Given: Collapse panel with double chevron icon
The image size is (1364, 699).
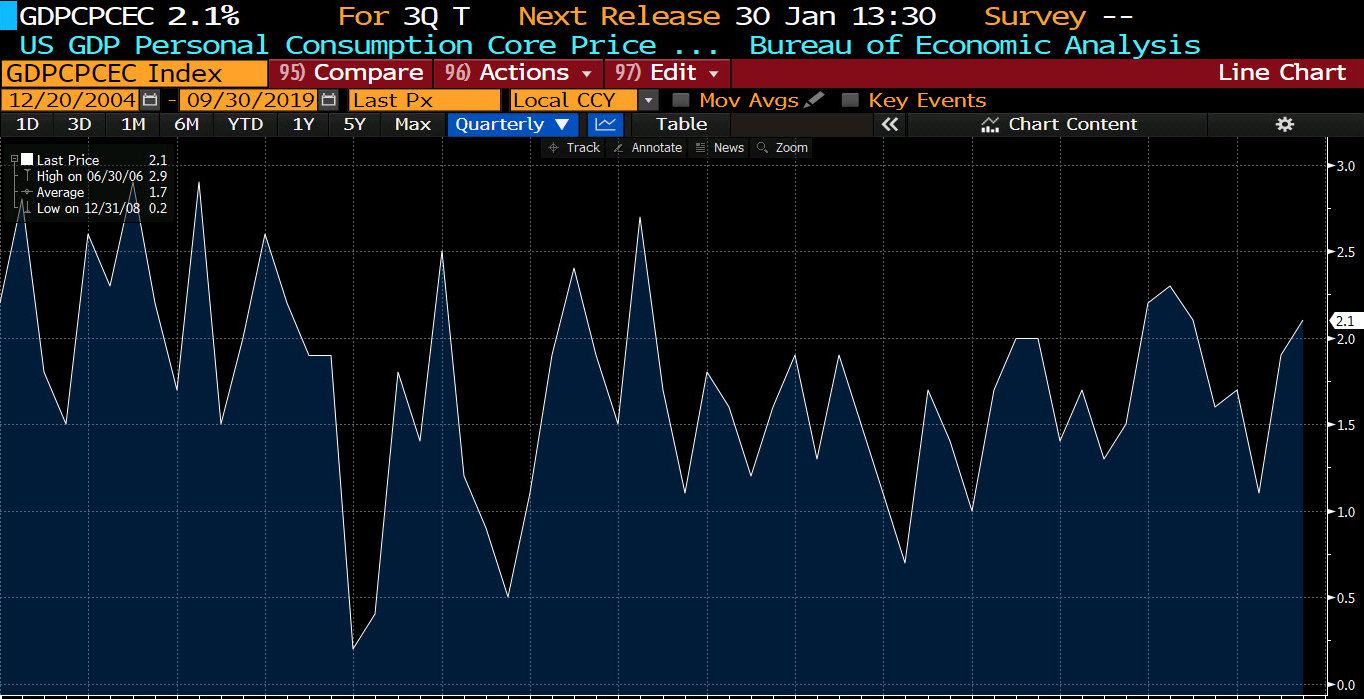Looking at the screenshot, I should pos(890,124).
